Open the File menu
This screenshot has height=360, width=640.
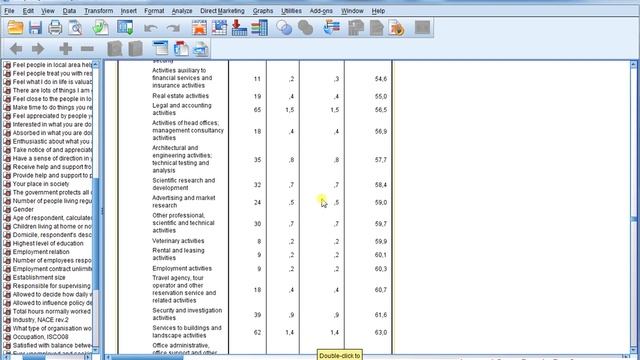[x=9, y=11]
